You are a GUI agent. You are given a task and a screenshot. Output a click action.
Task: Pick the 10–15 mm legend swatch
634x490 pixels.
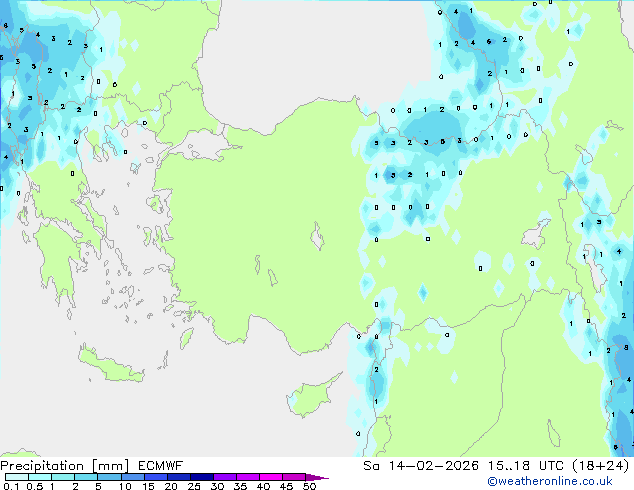(133, 477)
